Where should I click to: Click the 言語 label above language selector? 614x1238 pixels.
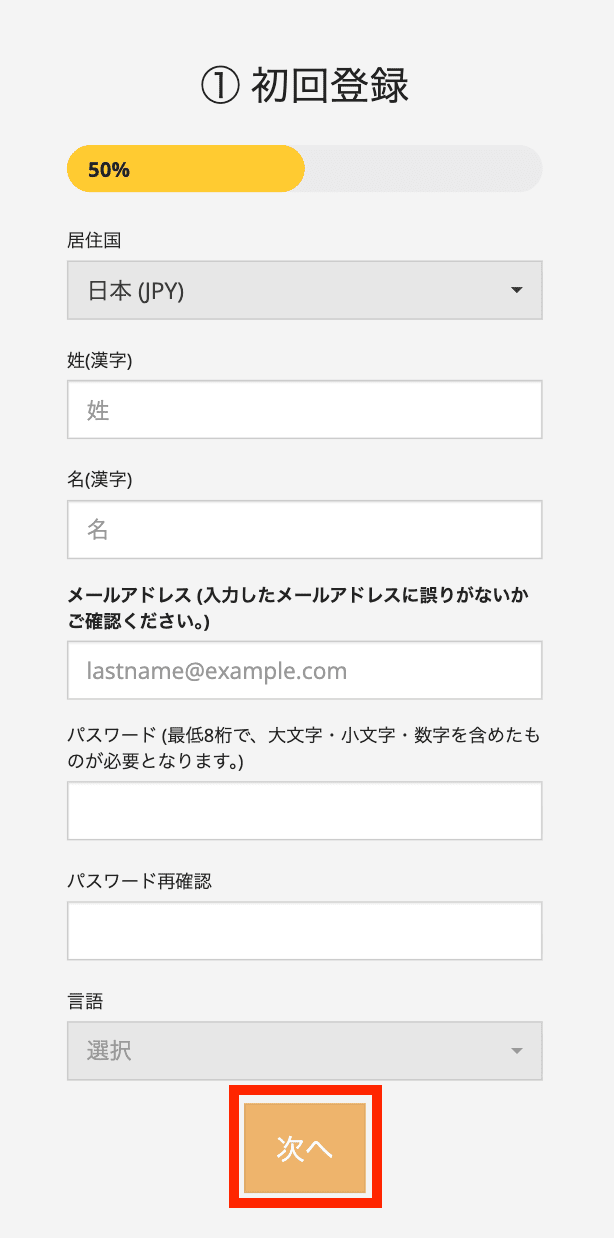(85, 1001)
